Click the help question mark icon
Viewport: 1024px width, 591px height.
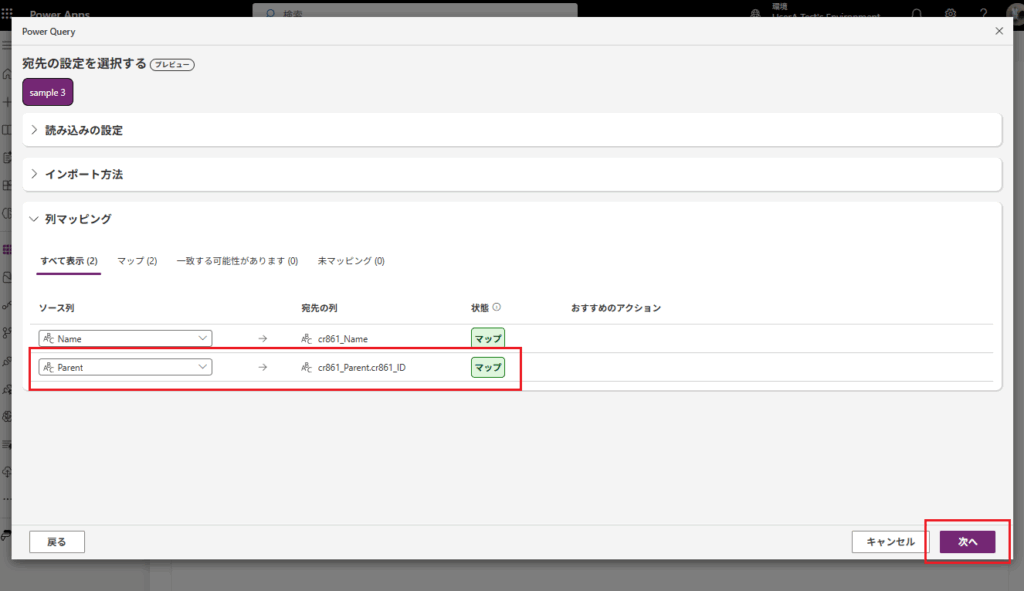[984, 14]
